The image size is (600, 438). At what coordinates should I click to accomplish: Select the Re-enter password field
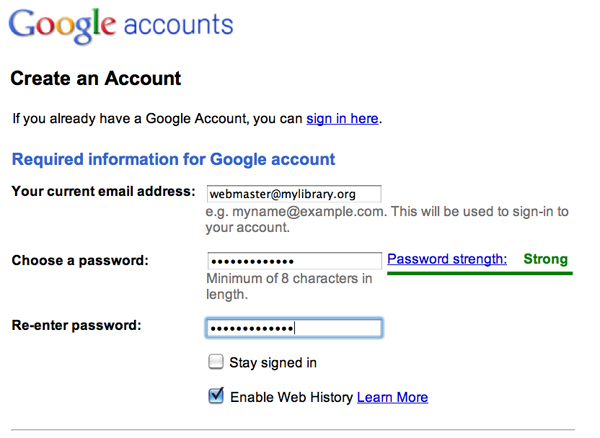[294, 328]
